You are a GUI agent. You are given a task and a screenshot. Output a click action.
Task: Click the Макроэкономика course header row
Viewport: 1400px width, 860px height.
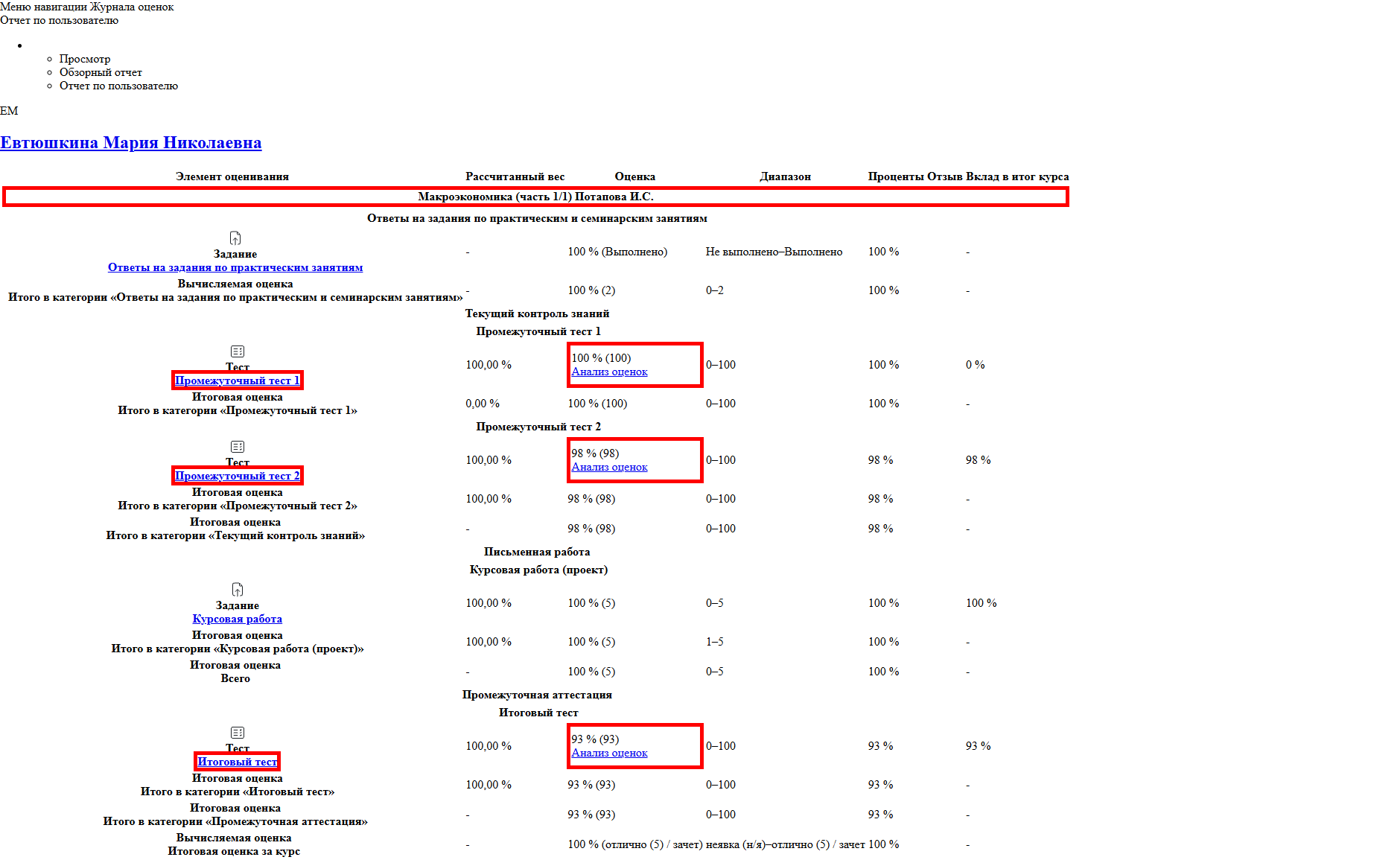pos(535,197)
